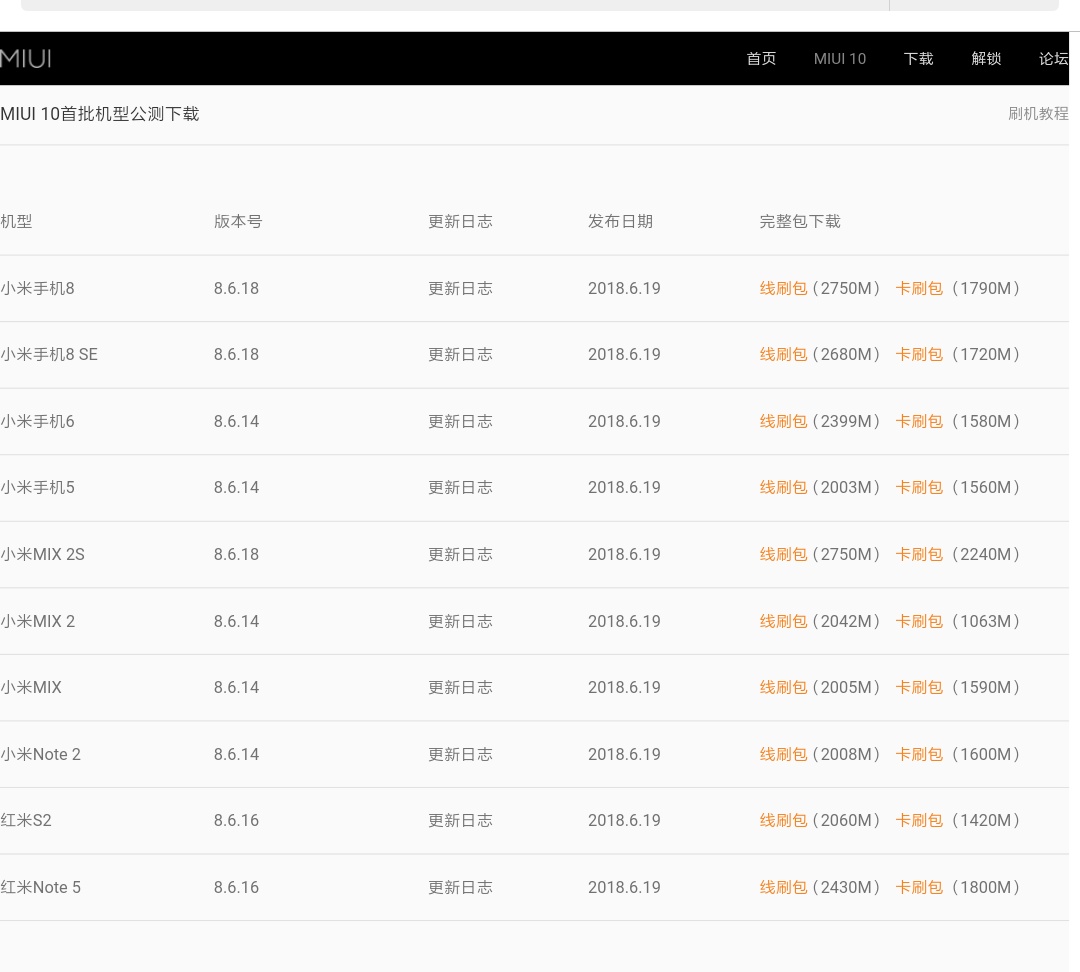Download 卡刷包 for 小米MIX 2S
This screenshot has width=1080, height=972.
point(919,554)
